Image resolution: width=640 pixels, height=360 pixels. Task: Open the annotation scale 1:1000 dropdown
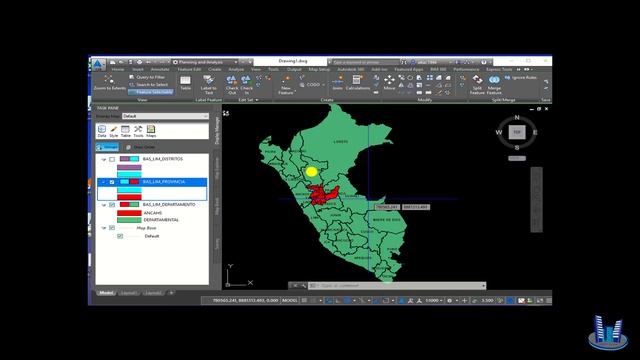pos(434,300)
